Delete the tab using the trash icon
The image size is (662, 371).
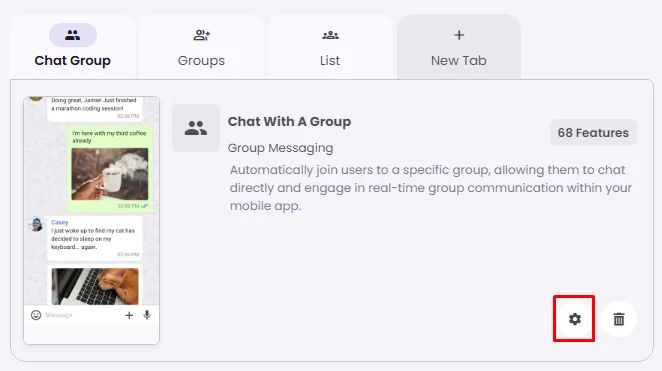(619, 319)
